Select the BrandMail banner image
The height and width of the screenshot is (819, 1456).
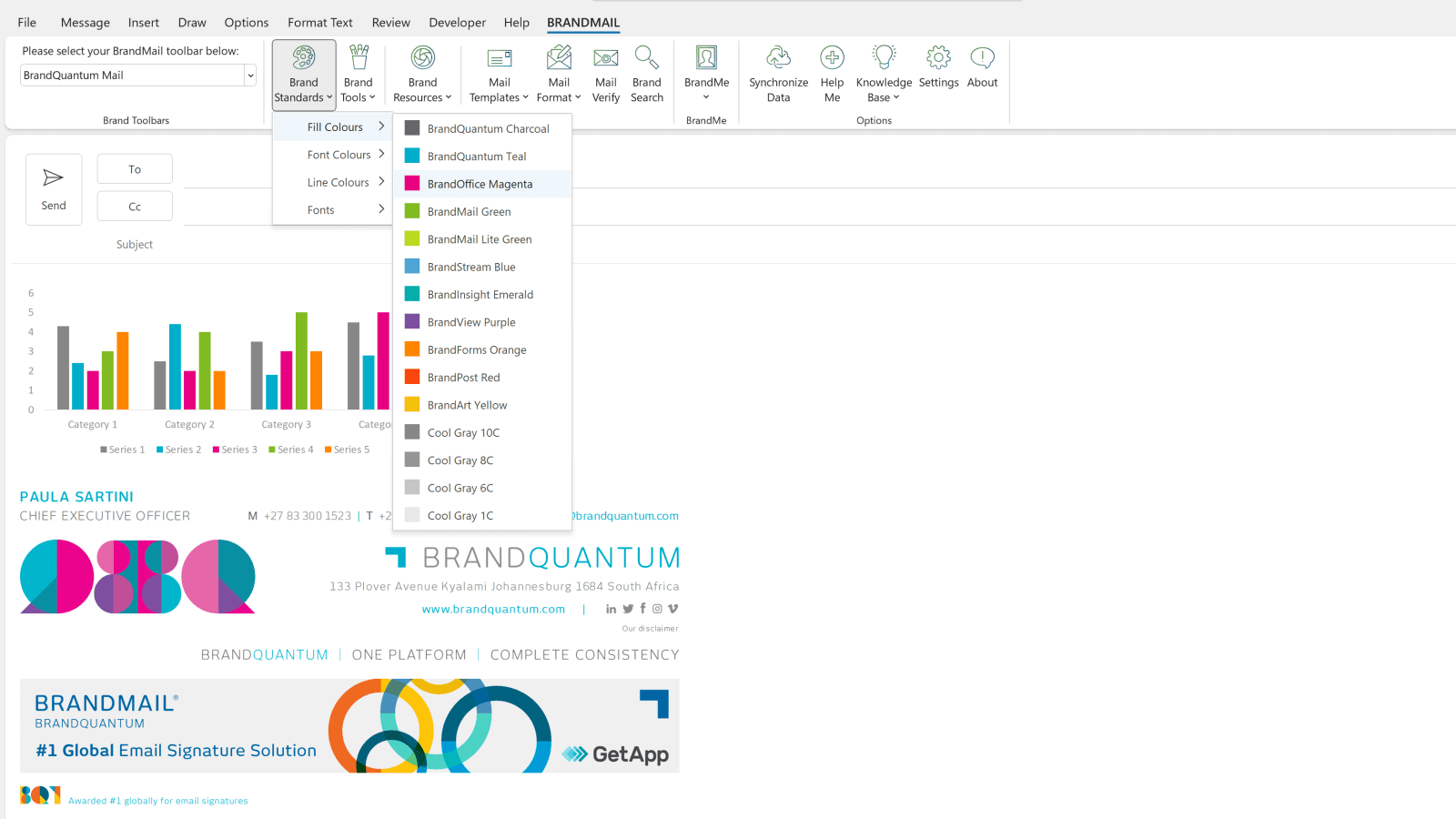point(349,726)
